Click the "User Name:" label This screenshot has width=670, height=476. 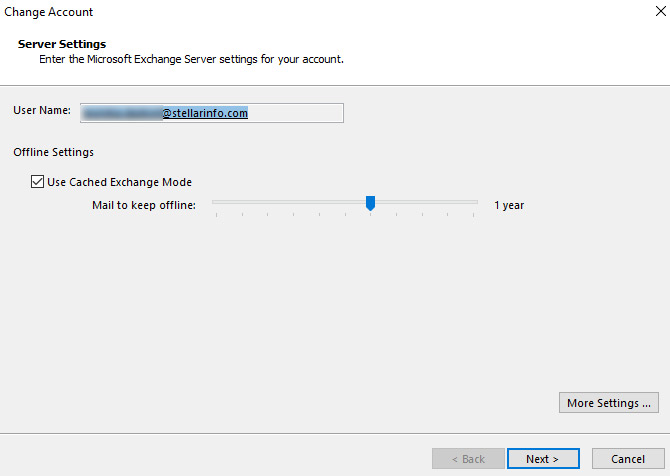click(x=42, y=111)
